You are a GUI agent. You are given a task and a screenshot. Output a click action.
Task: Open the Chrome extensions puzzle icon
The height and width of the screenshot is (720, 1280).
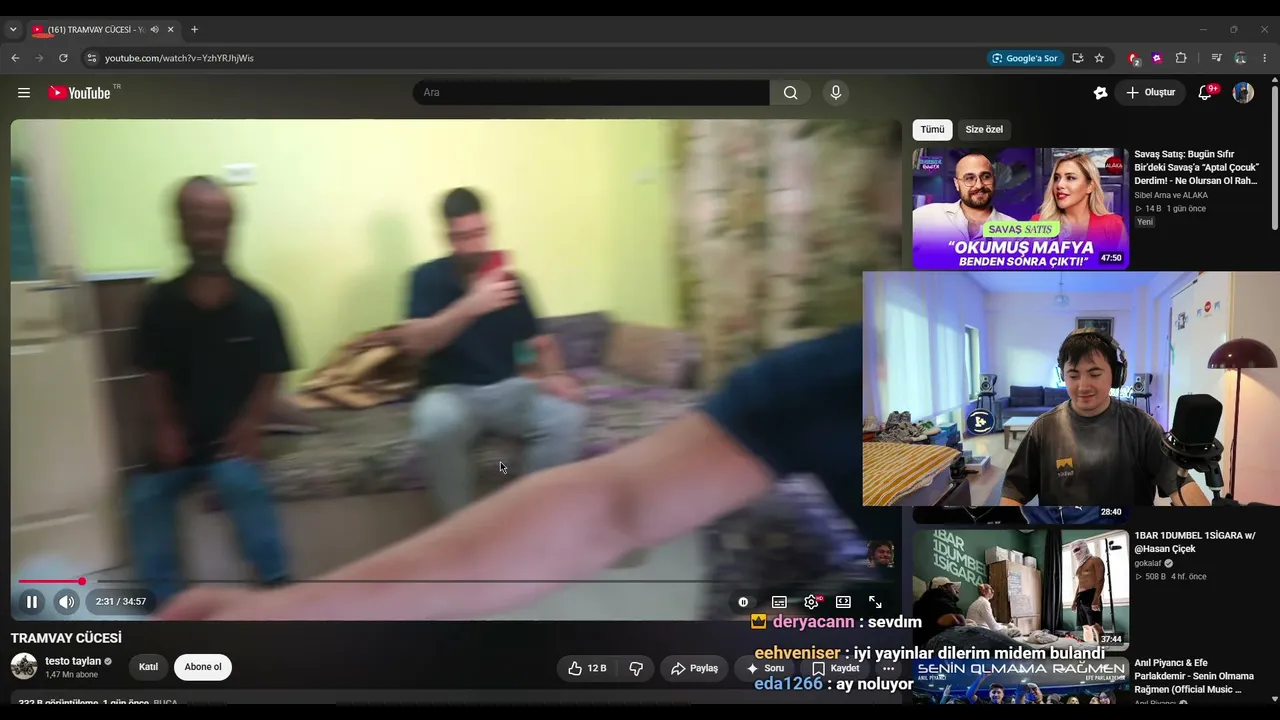tap(1181, 58)
